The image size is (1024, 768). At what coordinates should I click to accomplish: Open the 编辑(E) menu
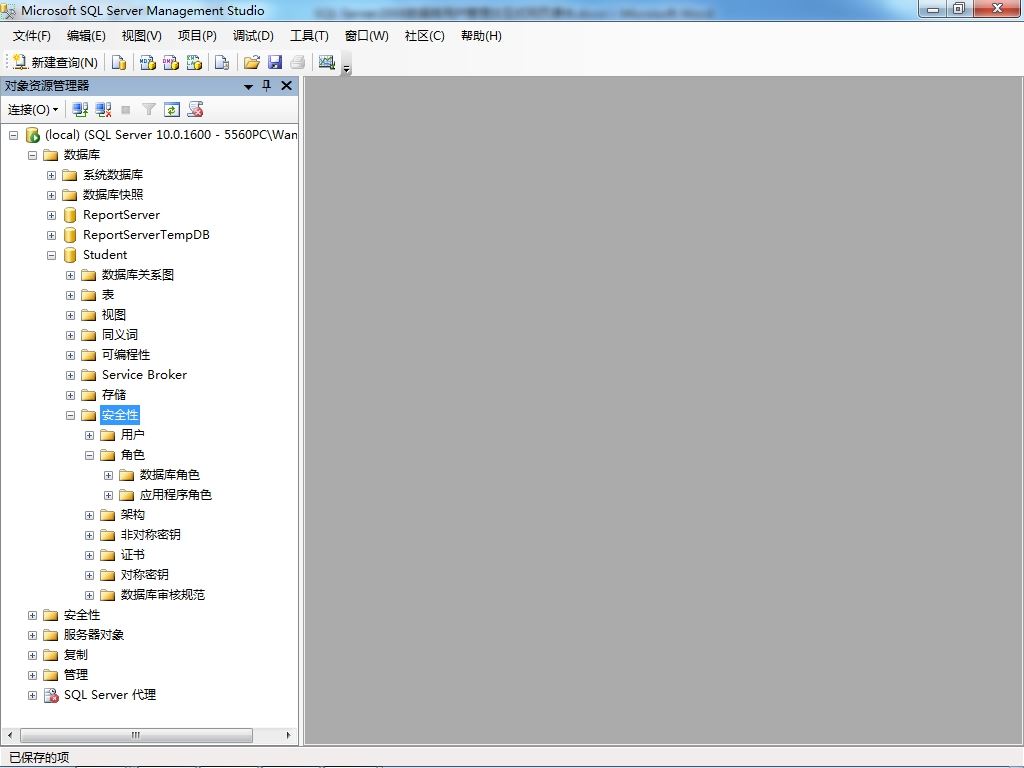[x=86, y=36]
